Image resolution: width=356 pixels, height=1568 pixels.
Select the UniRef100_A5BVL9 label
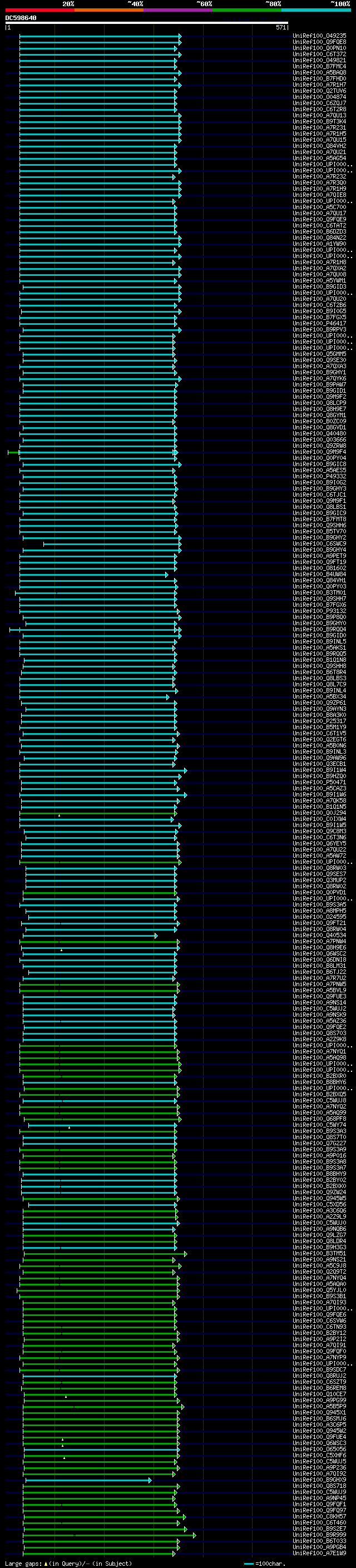(319, 990)
